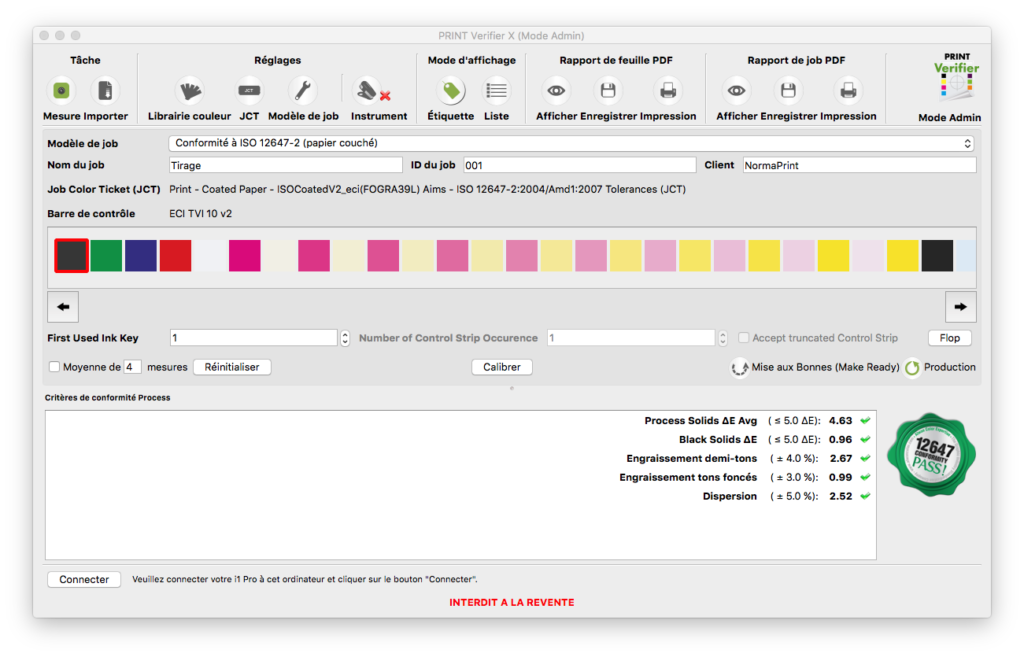Click the Nom du job text field
Image resolution: width=1024 pixels, height=657 pixels.
286,165
